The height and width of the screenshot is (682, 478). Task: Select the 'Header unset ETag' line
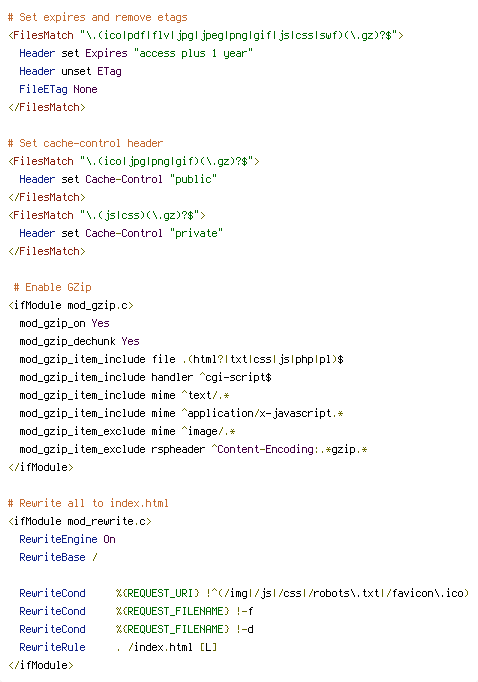[x=70, y=71]
